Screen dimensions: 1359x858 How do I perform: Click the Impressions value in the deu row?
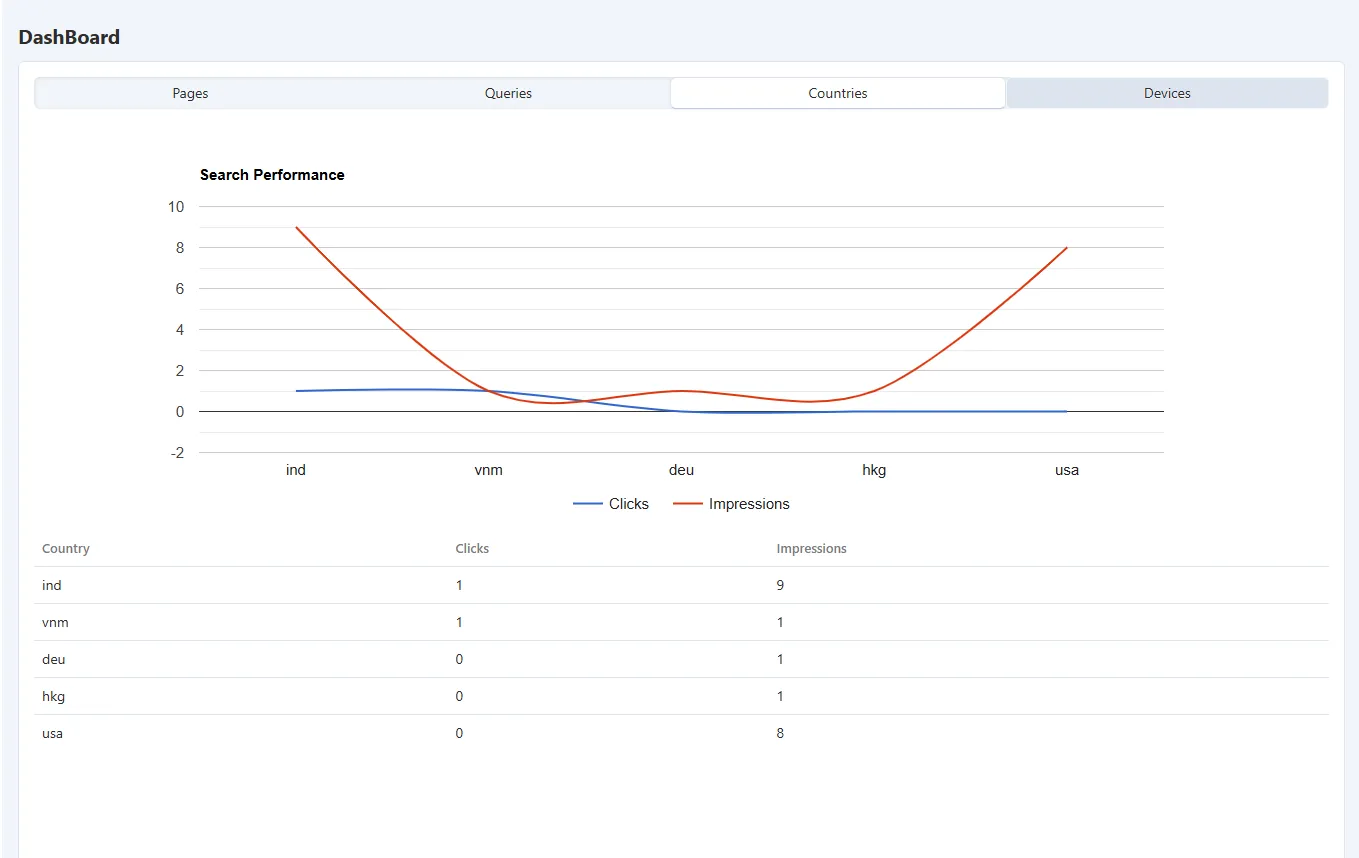point(780,660)
